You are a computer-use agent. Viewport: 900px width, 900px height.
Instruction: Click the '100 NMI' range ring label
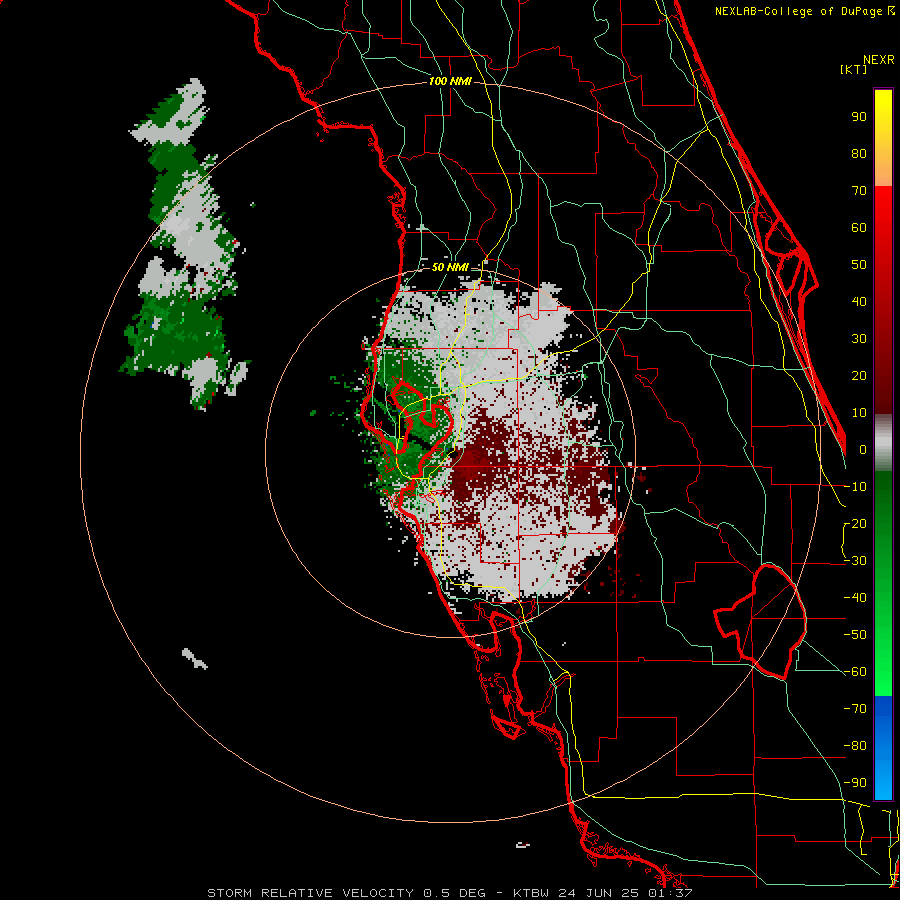point(450,81)
